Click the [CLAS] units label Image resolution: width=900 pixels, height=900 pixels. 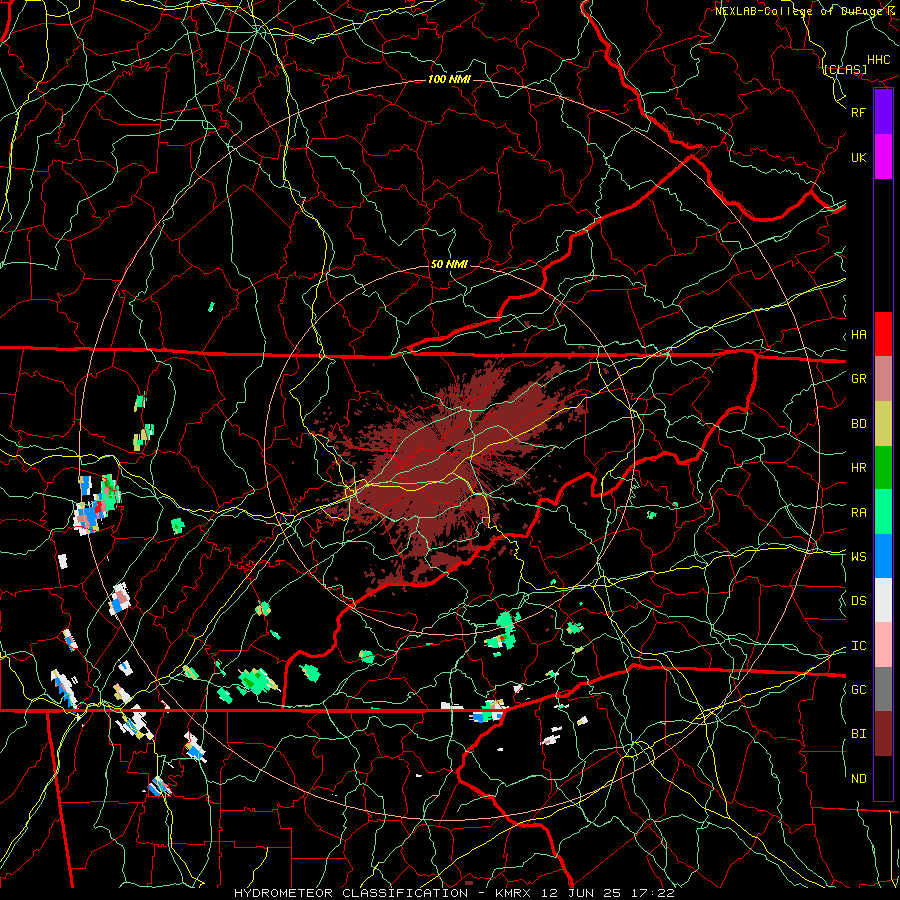(845, 69)
